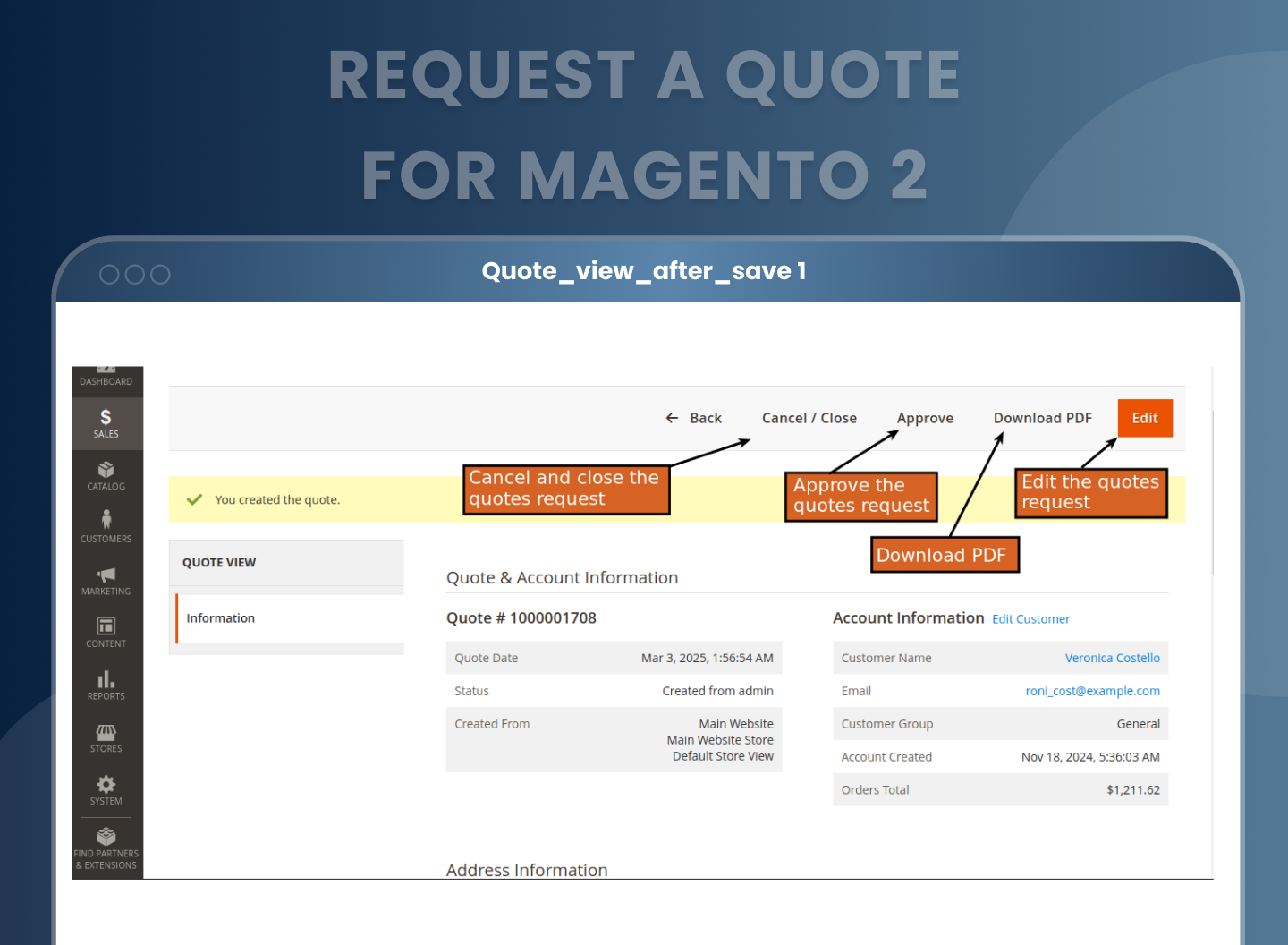Click Download PDF button
Screen dimensions: 1288x945
point(1042,418)
